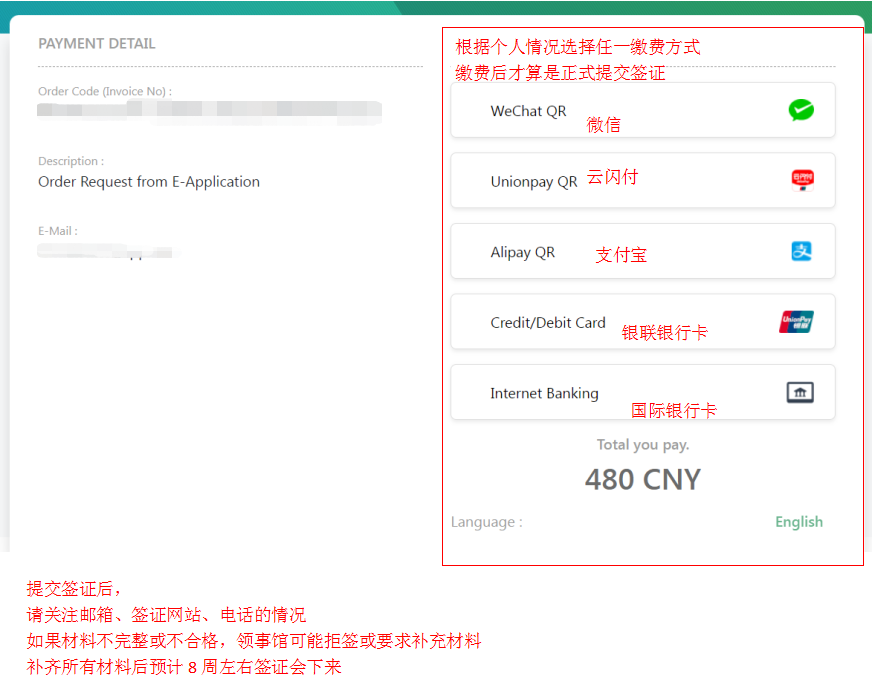Pick the Alipay QR text label
873x689 pixels.
pyautogui.click(x=522, y=252)
